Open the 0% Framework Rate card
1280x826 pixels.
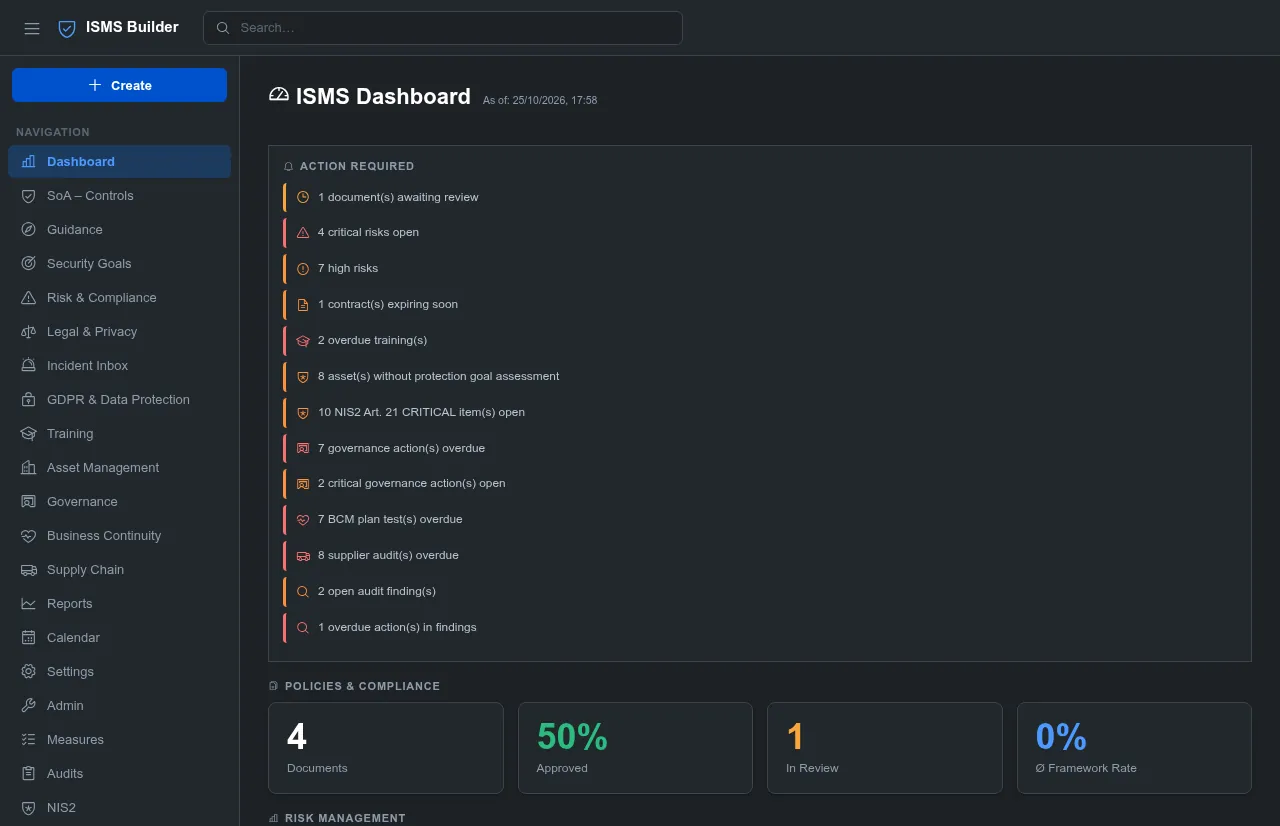(x=1134, y=748)
